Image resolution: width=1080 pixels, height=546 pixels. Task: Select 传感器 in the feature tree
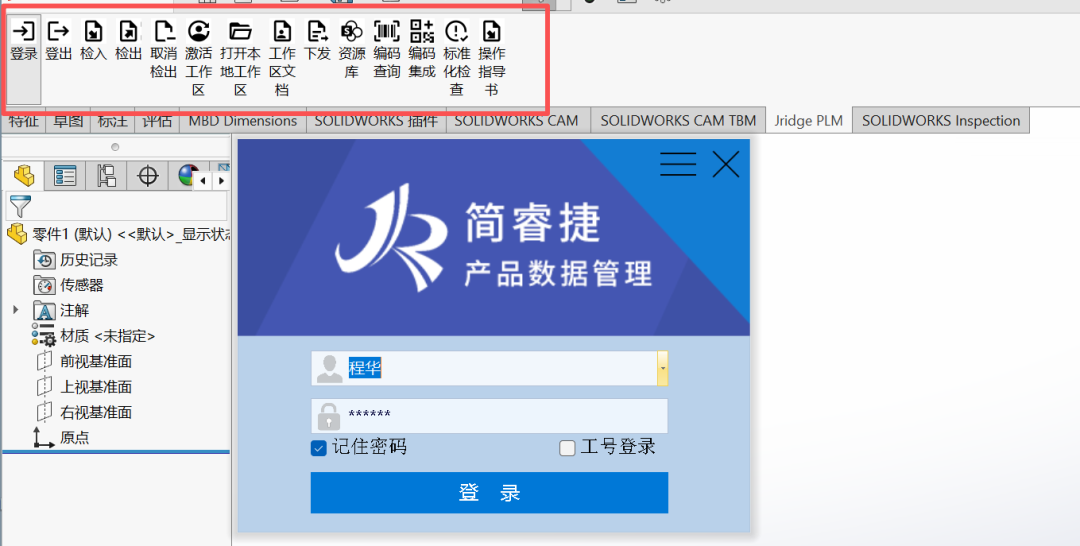point(68,285)
